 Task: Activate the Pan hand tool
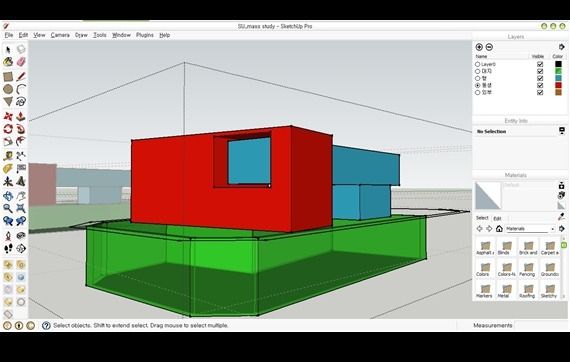(21, 197)
